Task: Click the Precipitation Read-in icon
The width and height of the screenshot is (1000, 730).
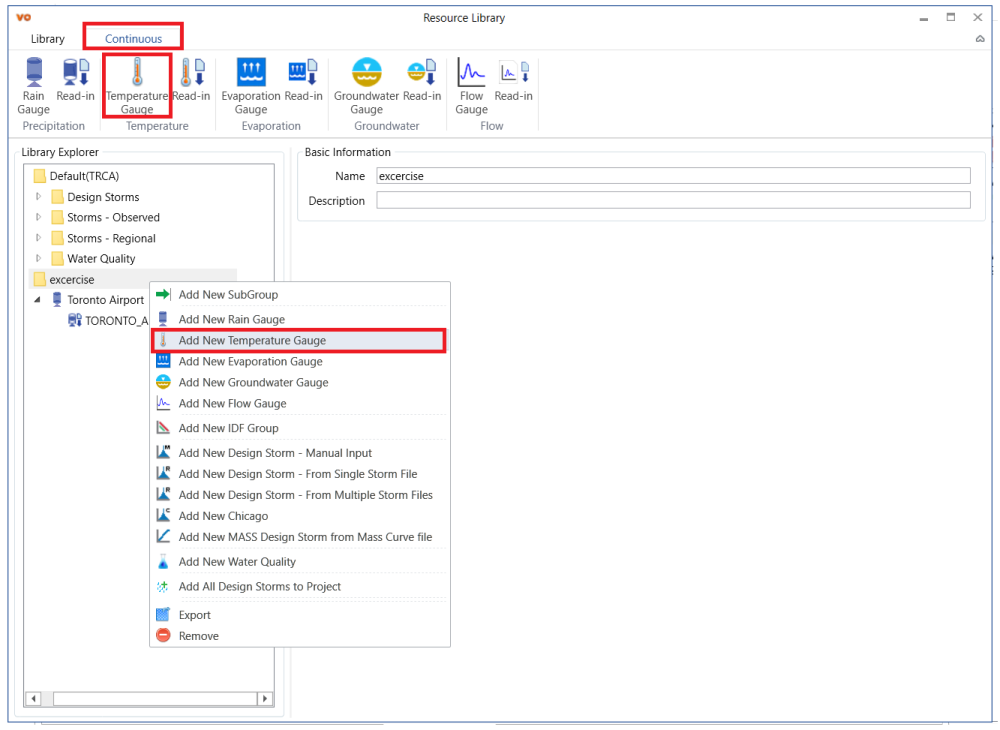Action: (76, 71)
